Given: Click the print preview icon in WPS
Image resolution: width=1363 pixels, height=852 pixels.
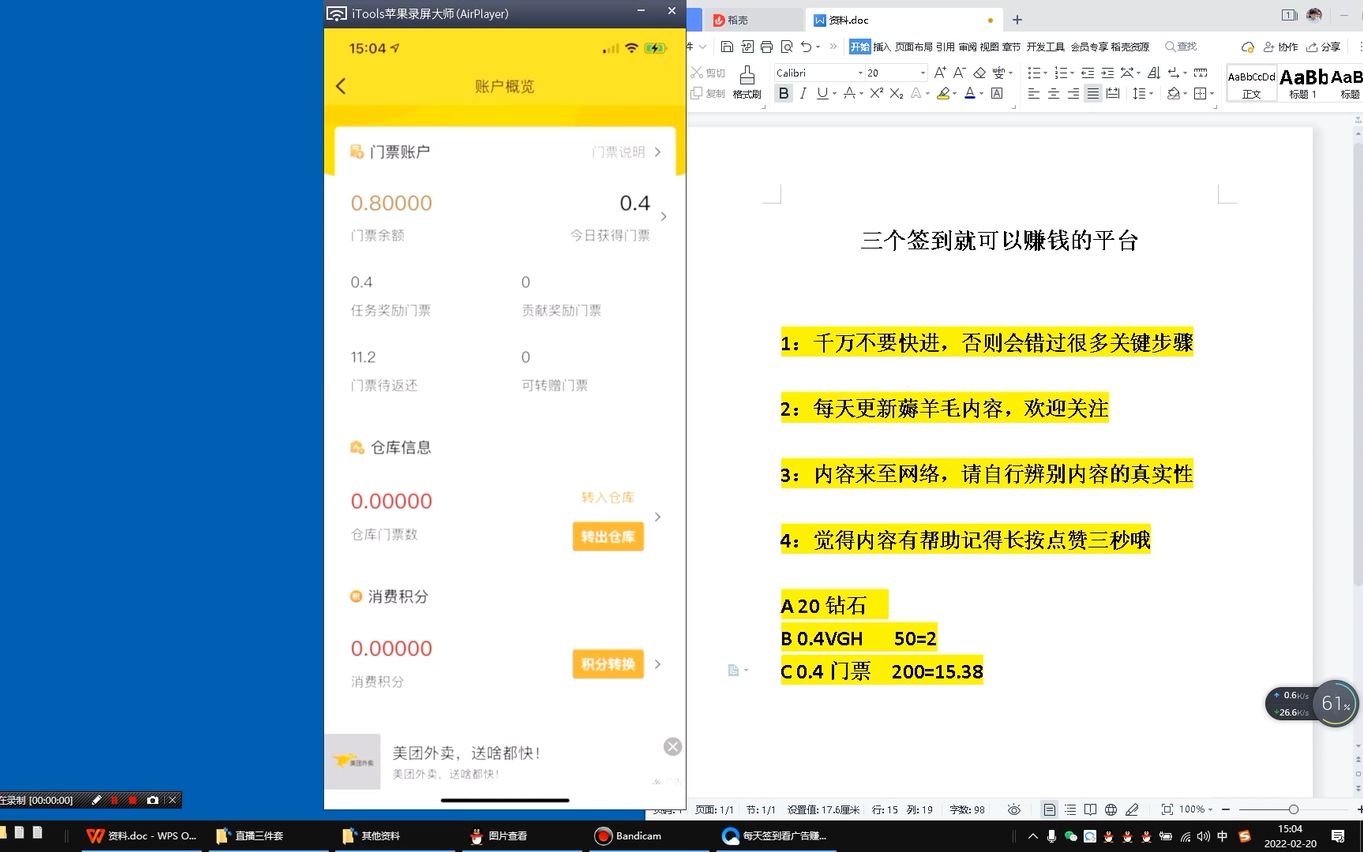Looking at the screenshot, I should tap(787, 46).
